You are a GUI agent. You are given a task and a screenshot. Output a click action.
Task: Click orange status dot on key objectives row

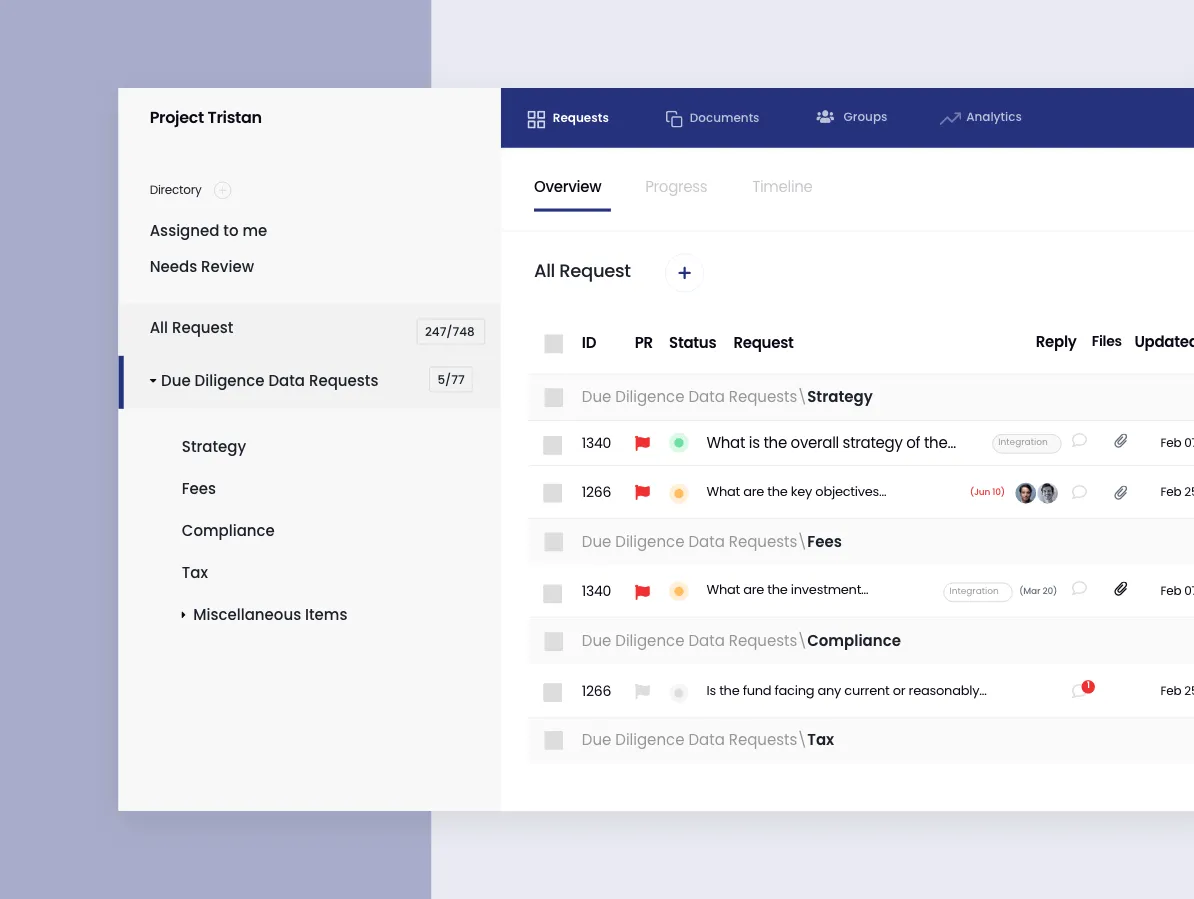(x=678, y=493)
